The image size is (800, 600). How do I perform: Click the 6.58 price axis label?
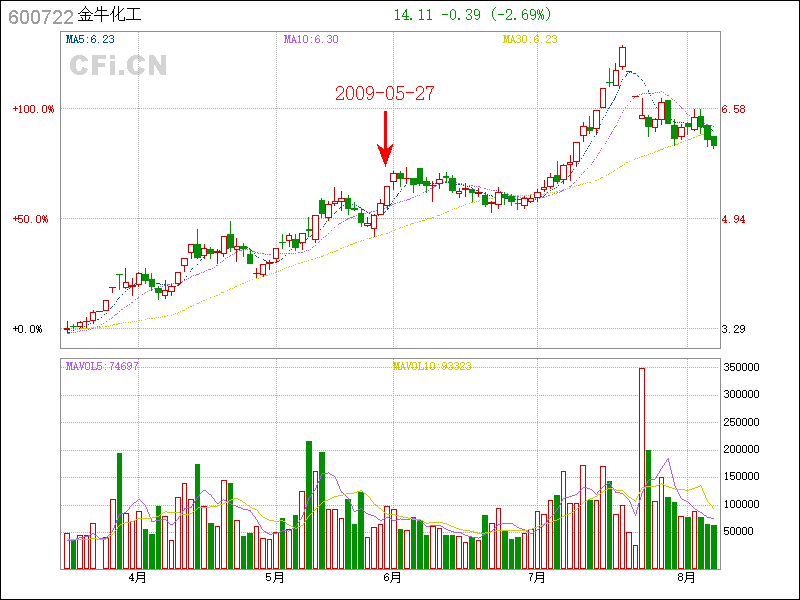tap(733, 109)
